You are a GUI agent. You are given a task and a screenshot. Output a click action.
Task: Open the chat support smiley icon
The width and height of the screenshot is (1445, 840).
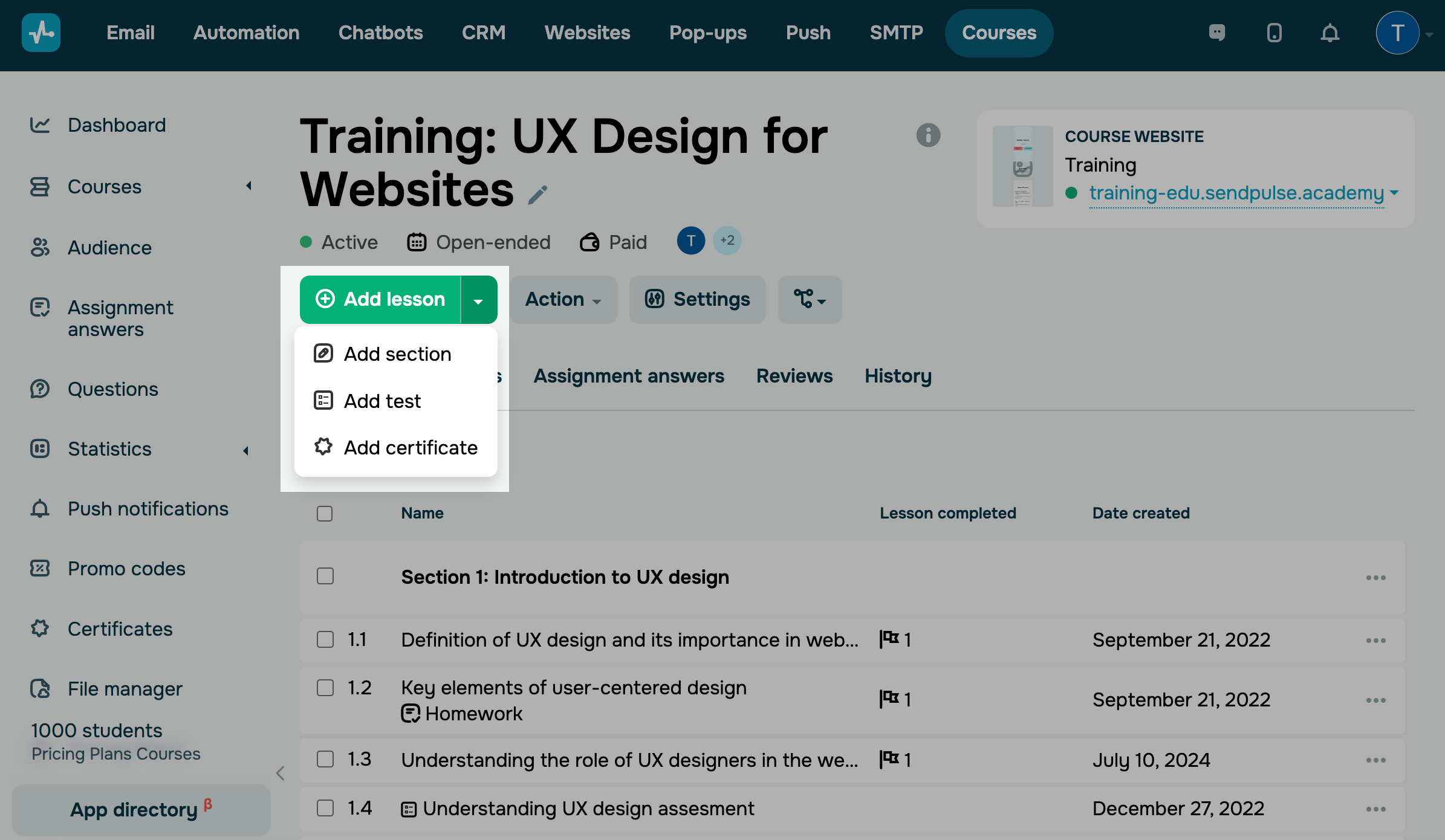(x=1217, y=33)
